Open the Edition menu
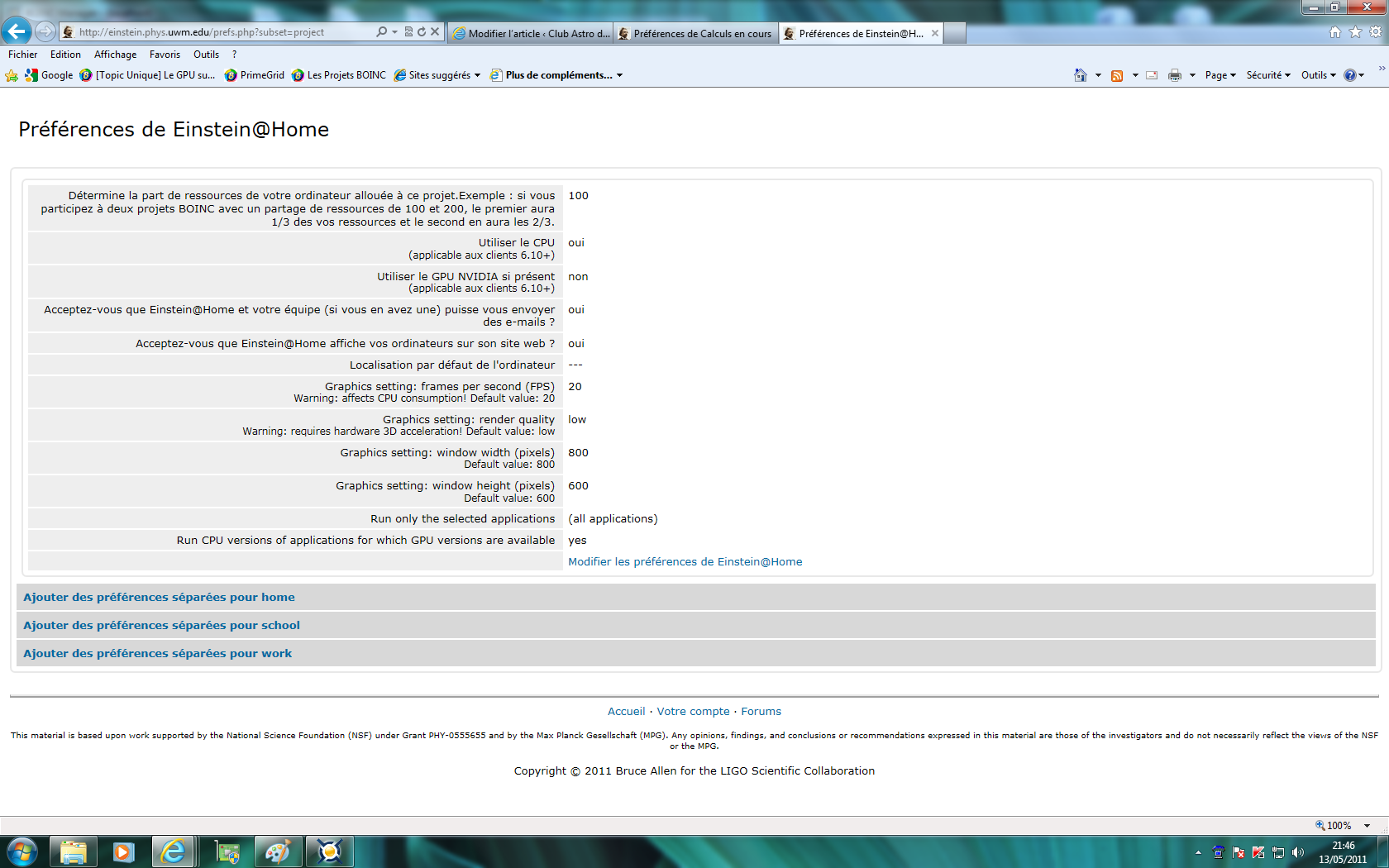 (x=65, y=55)
